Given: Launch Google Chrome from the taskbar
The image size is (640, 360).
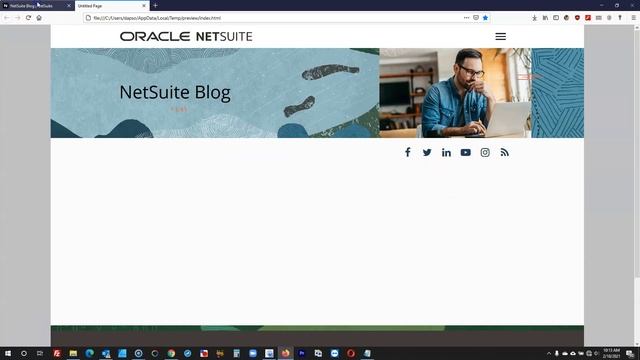Looking at the screenshot, I should tap(171, 353).
